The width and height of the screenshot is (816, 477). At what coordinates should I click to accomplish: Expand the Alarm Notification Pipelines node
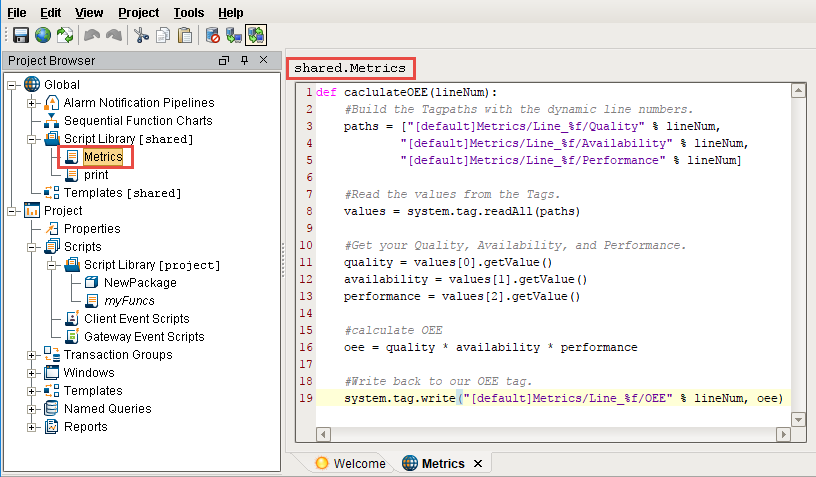click(x=32, y=103)
